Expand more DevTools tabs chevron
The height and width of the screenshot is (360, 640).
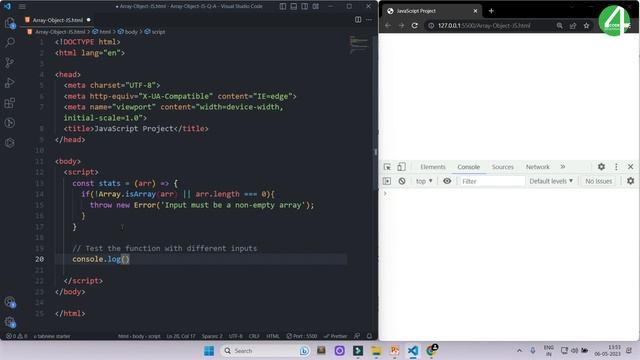click(563, 167)
